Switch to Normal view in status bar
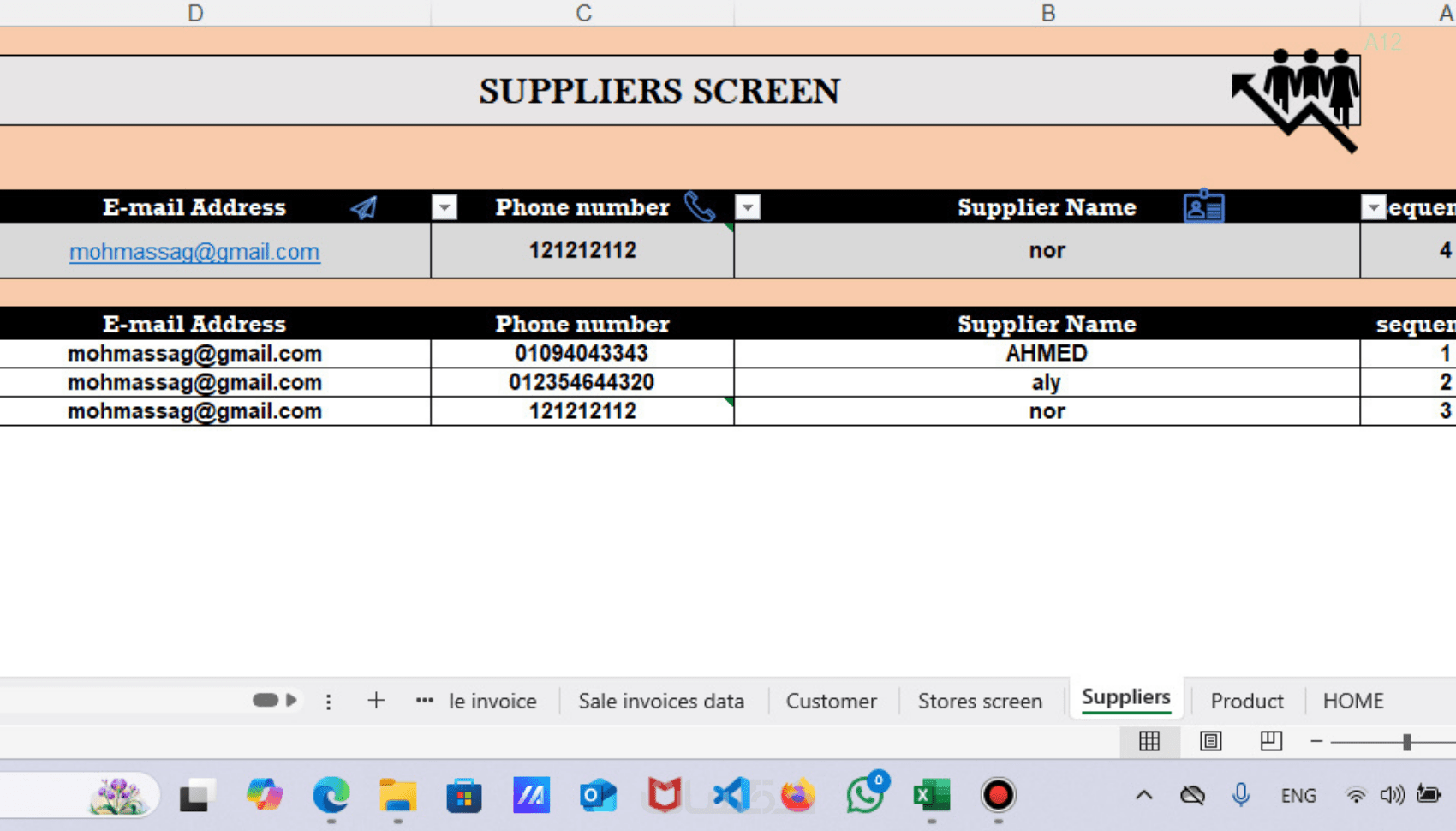Image resolution: width=1456 pixels, height=831 pixels. 1149,741
